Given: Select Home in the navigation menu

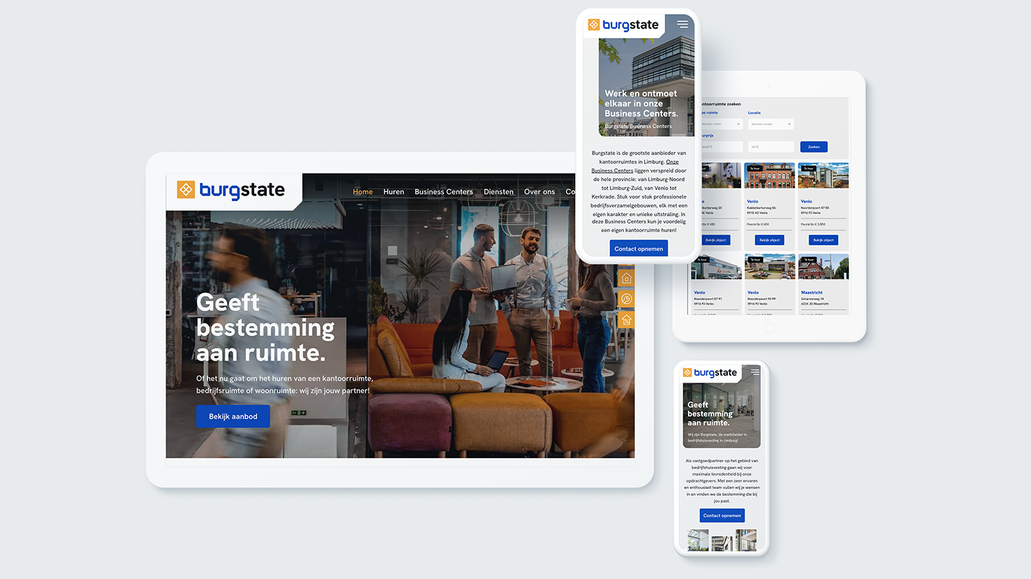Looking at the screenshot, I should click(x=362, y=191).
